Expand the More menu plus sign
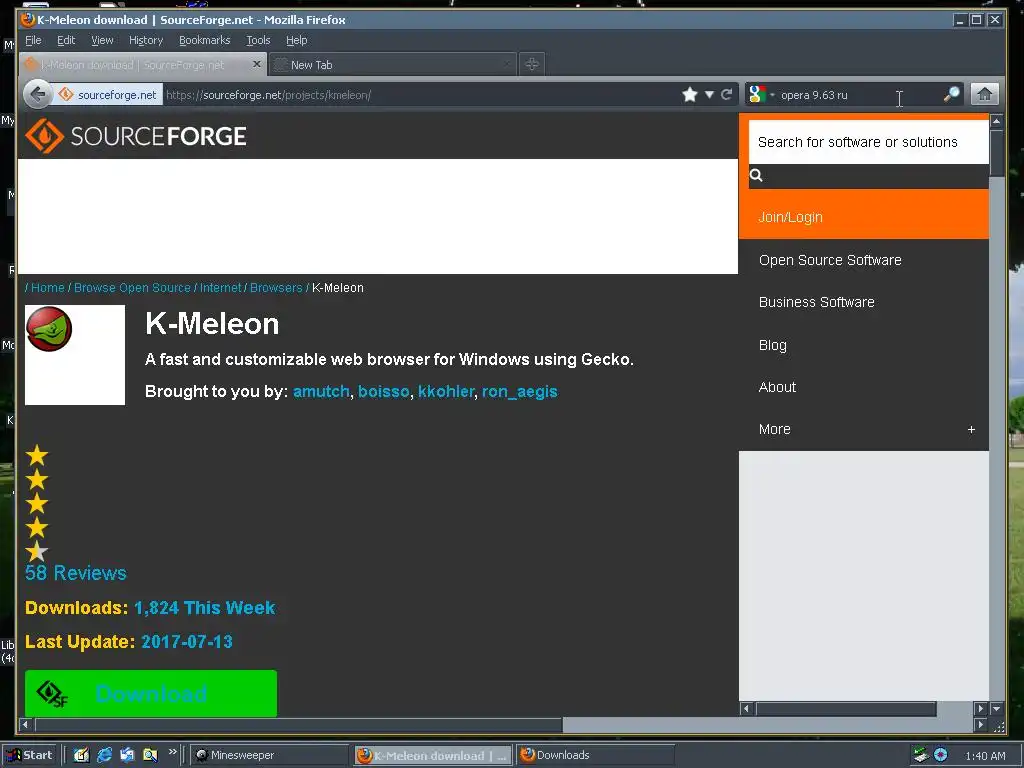The width and height of the screenshot is (1024, 768). (971, 429)
